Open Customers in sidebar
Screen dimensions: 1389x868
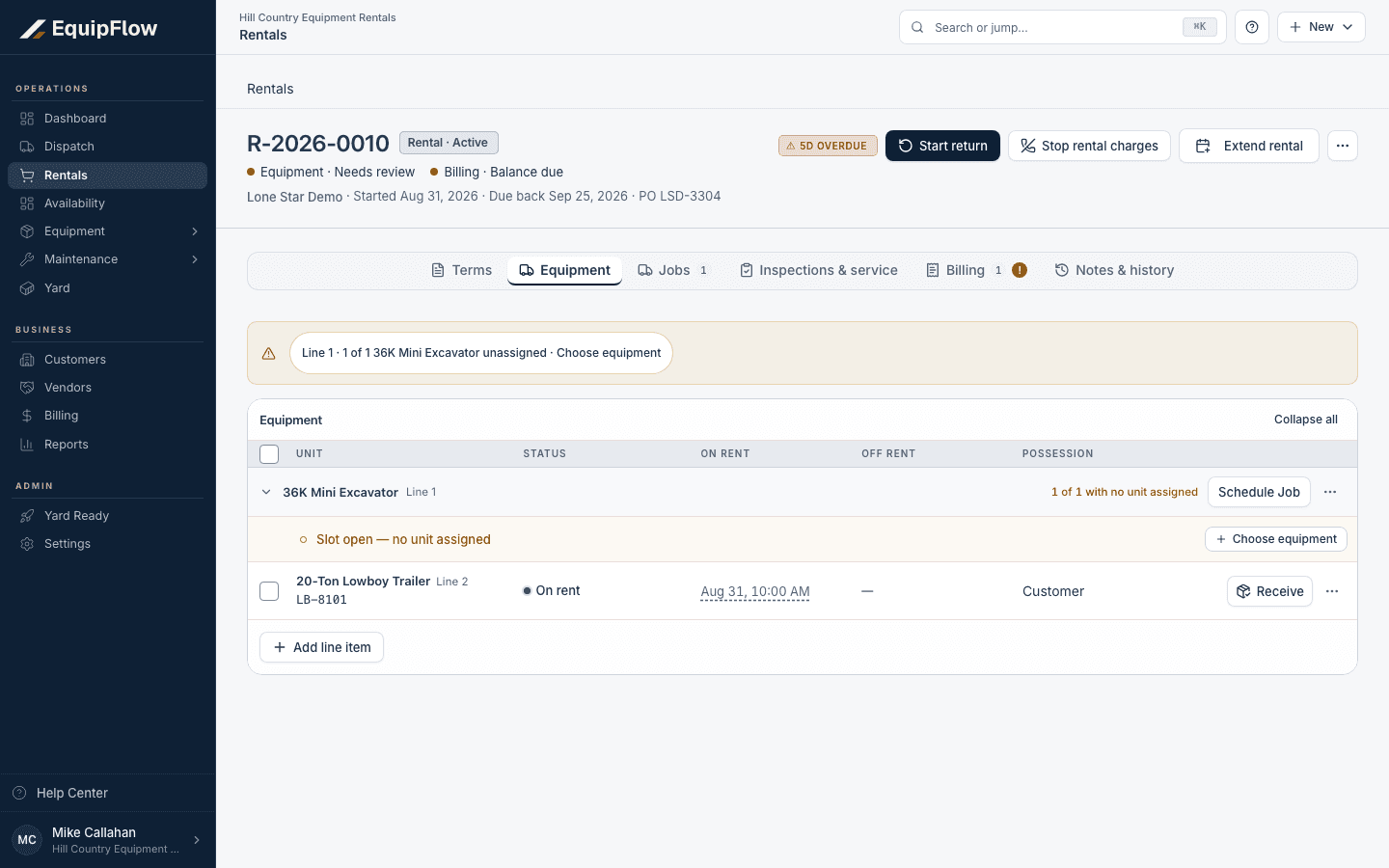[107, 360]
